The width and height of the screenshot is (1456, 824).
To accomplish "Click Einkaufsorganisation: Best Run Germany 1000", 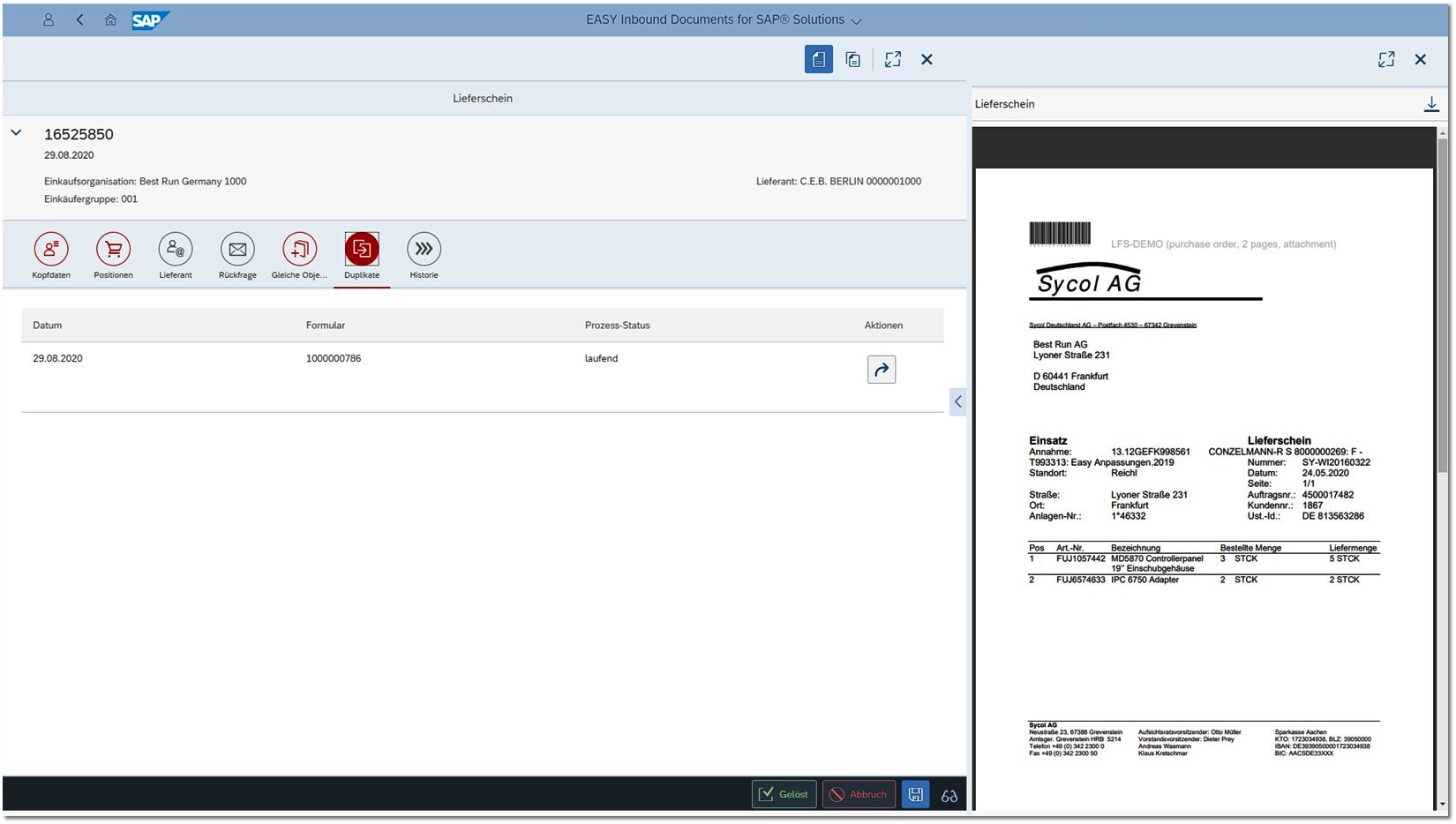I will coord(146,182).
